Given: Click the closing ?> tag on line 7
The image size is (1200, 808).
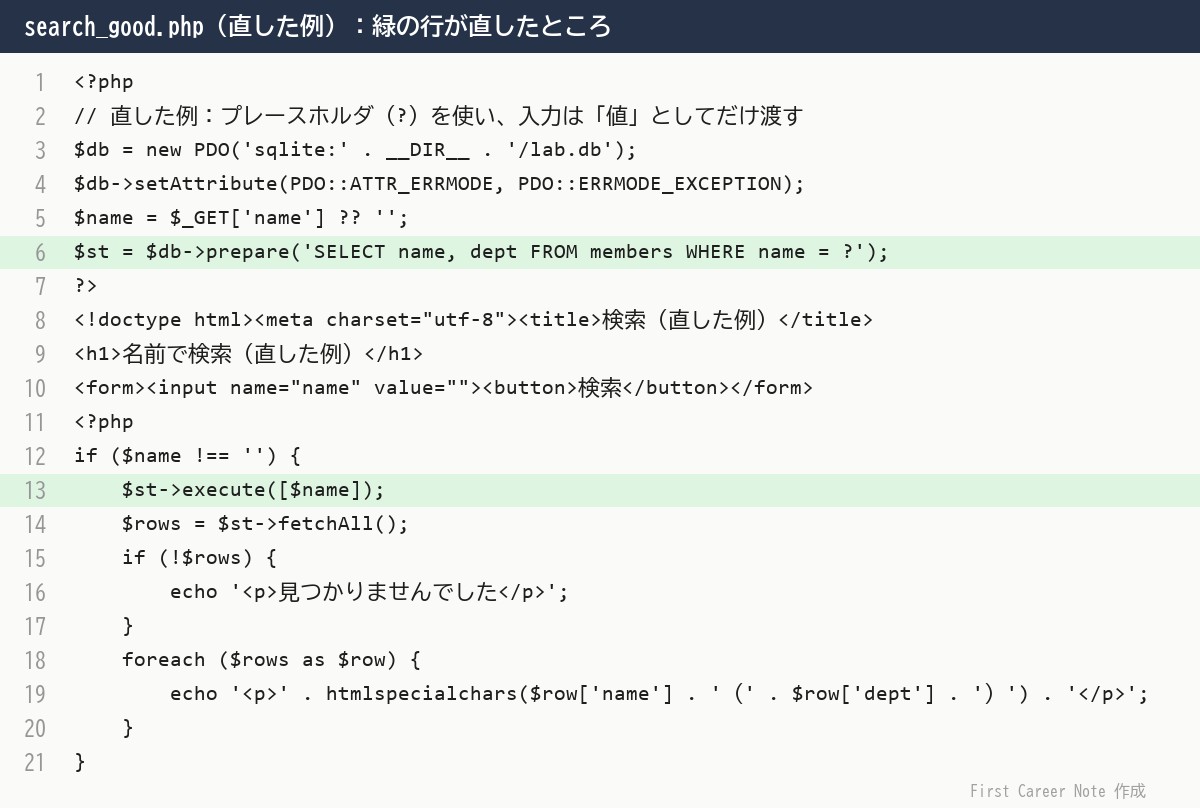Looking at the screenshot, I should pos(86,286).
